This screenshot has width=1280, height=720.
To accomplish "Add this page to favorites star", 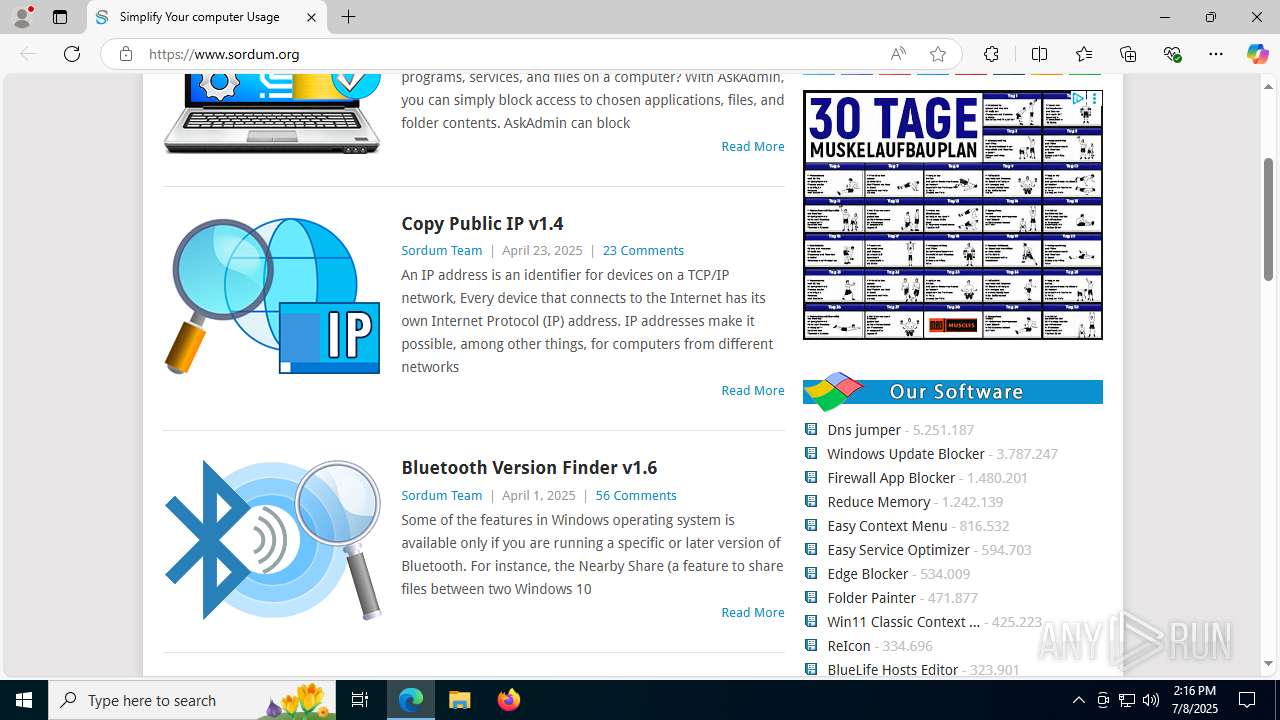I will click(x=938, y=54).
